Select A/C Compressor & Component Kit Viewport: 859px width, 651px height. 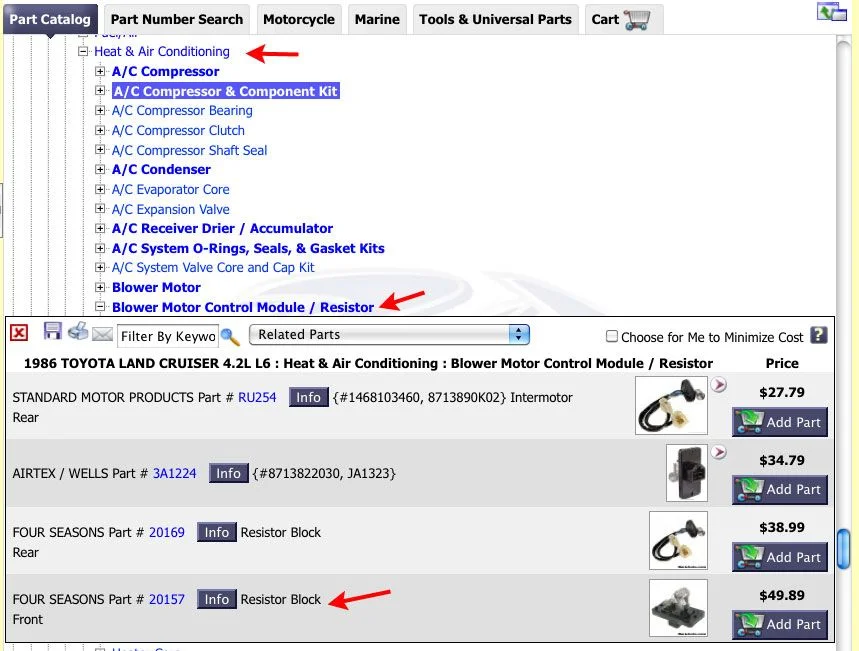tap(226, 91)
